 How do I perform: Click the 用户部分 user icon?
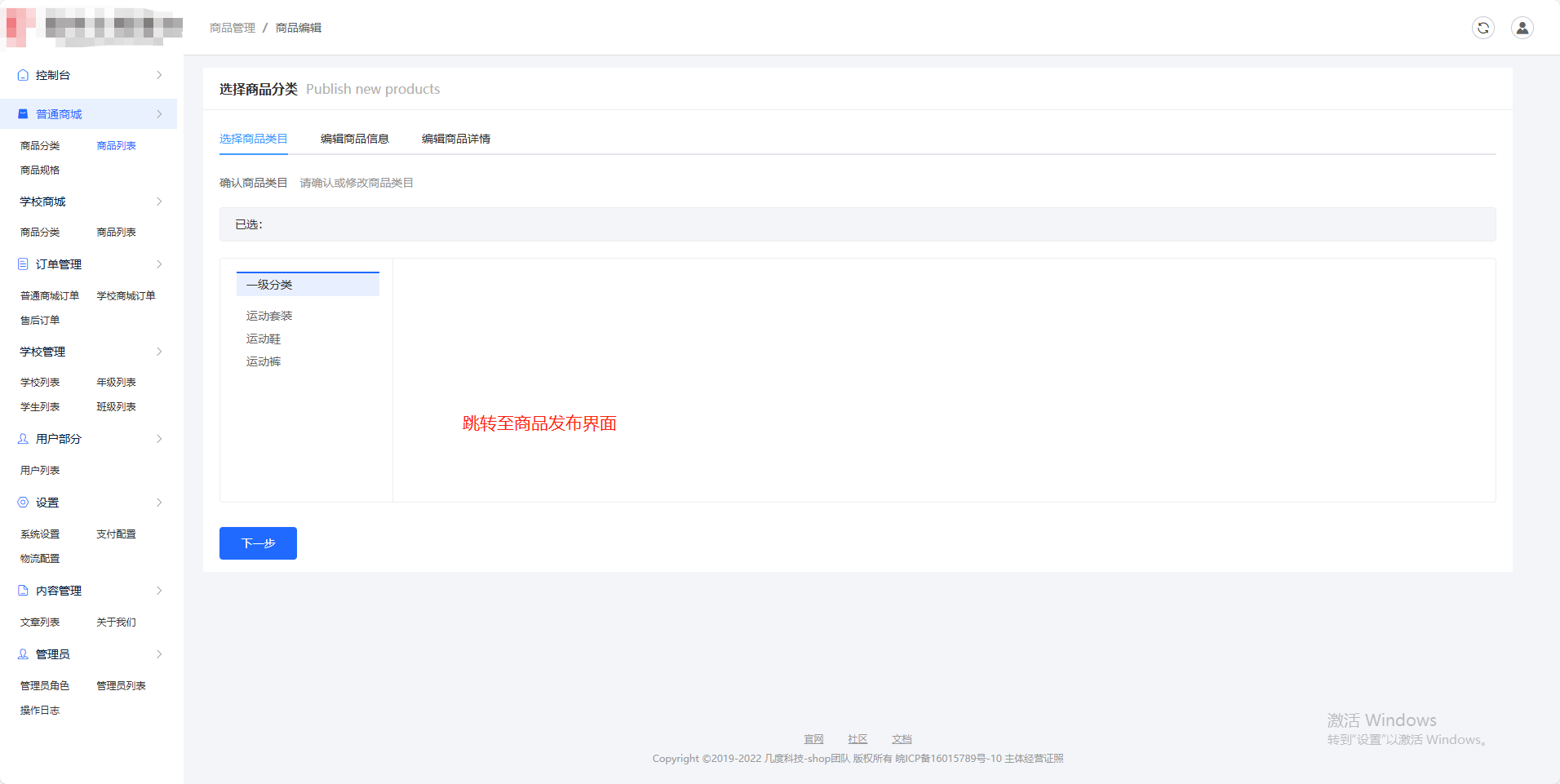coord(23,439)
